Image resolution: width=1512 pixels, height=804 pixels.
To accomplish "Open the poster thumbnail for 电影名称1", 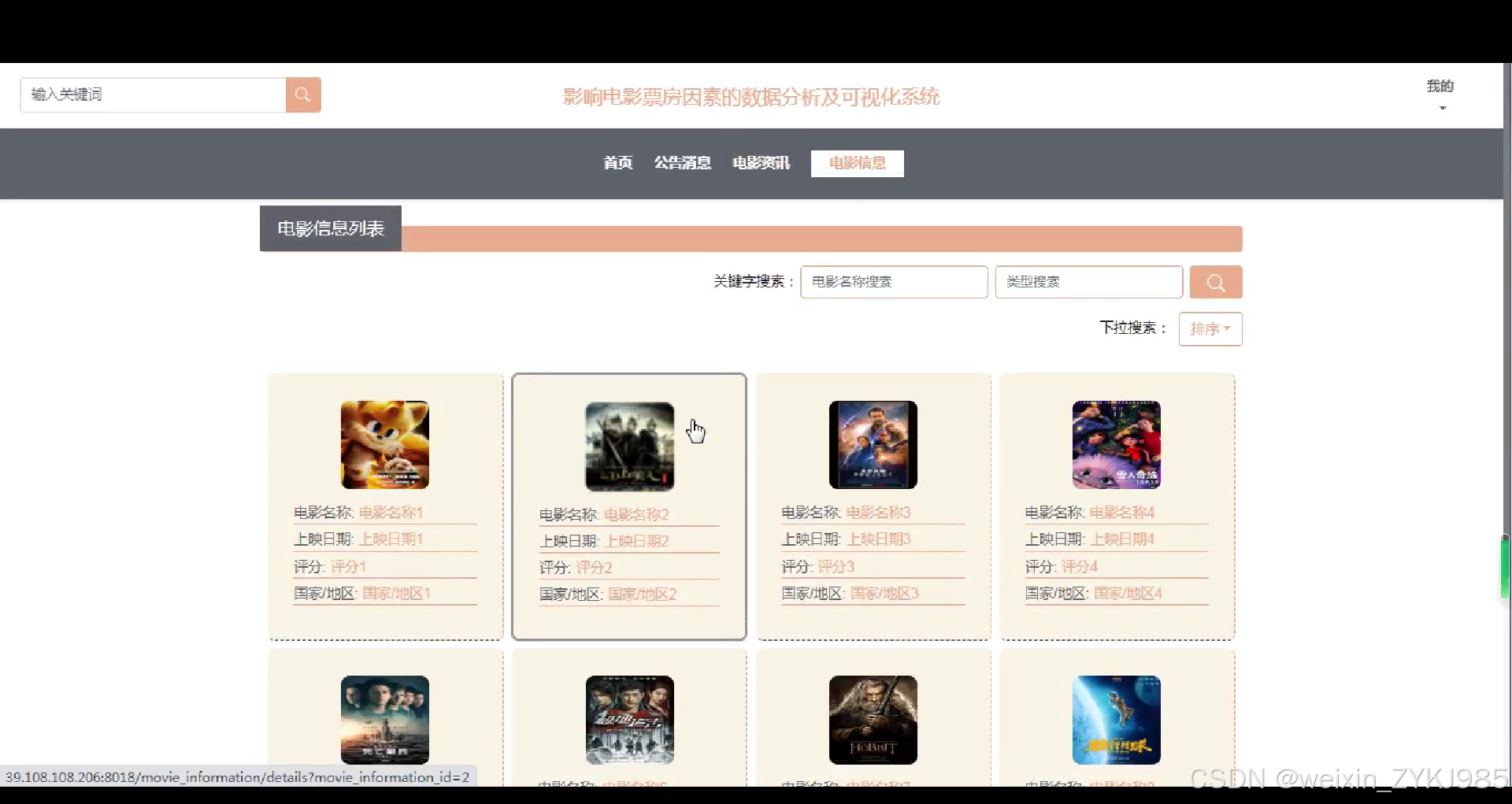I will click(385, 445).
